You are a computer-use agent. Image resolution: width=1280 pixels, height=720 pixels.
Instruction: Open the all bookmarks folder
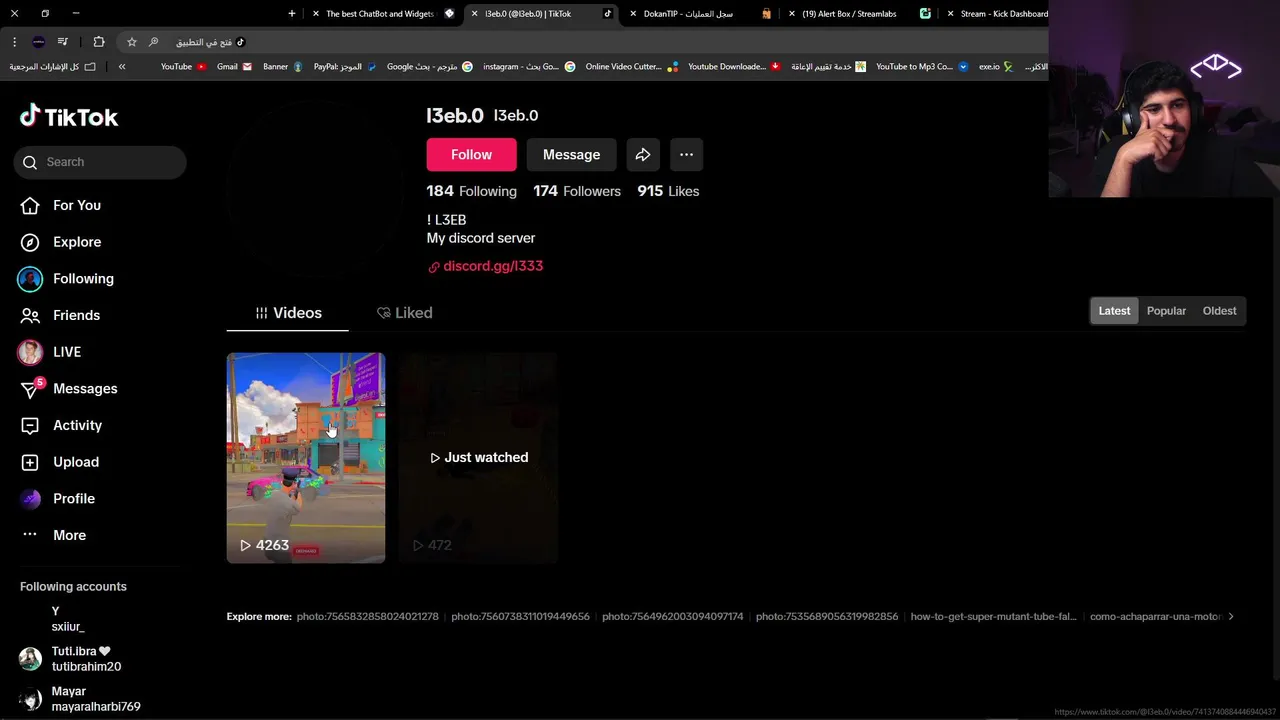53,67
